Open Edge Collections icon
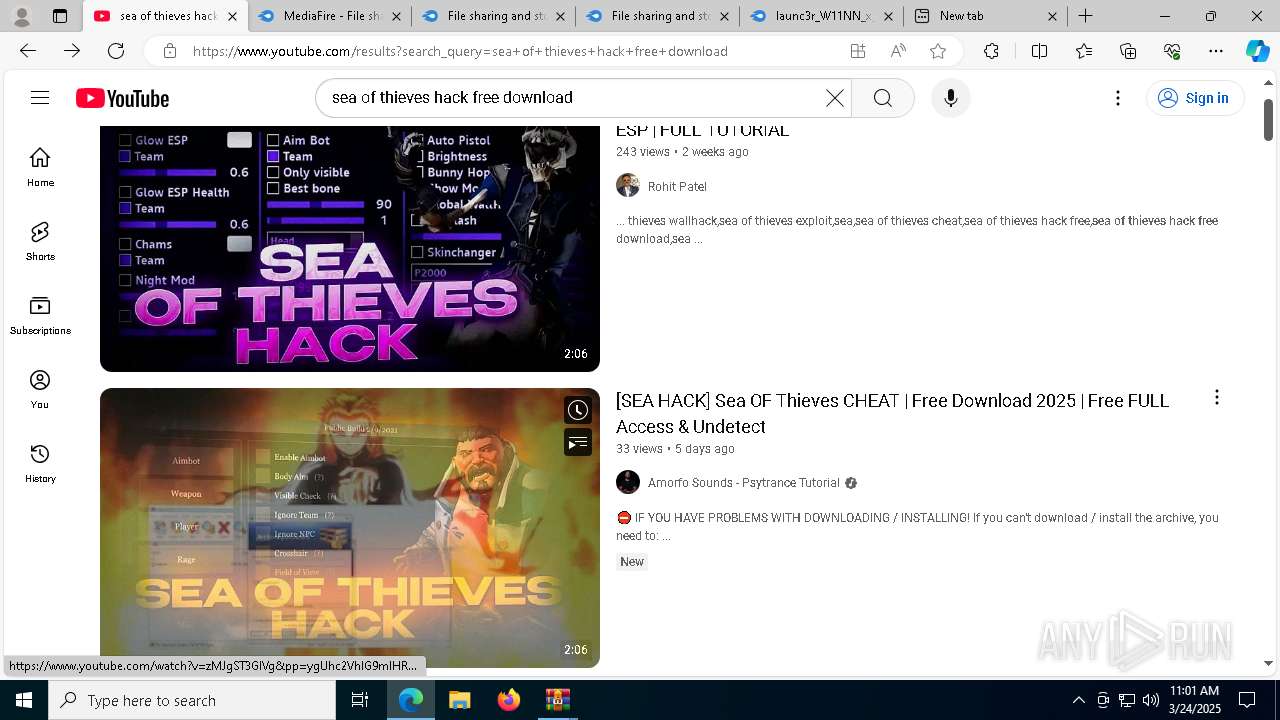 1128,51
